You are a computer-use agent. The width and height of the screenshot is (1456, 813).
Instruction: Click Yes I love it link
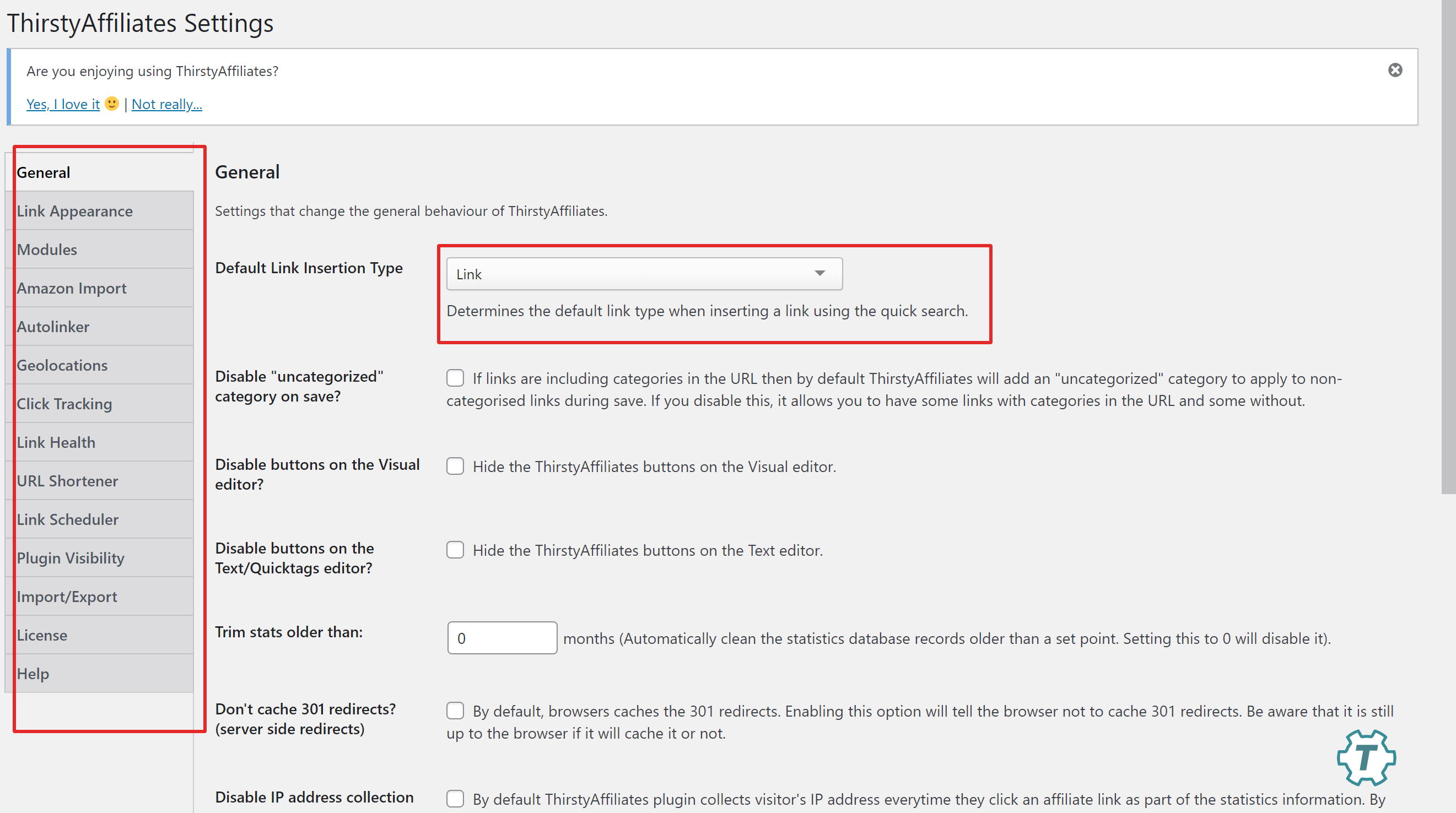(61, 104)
